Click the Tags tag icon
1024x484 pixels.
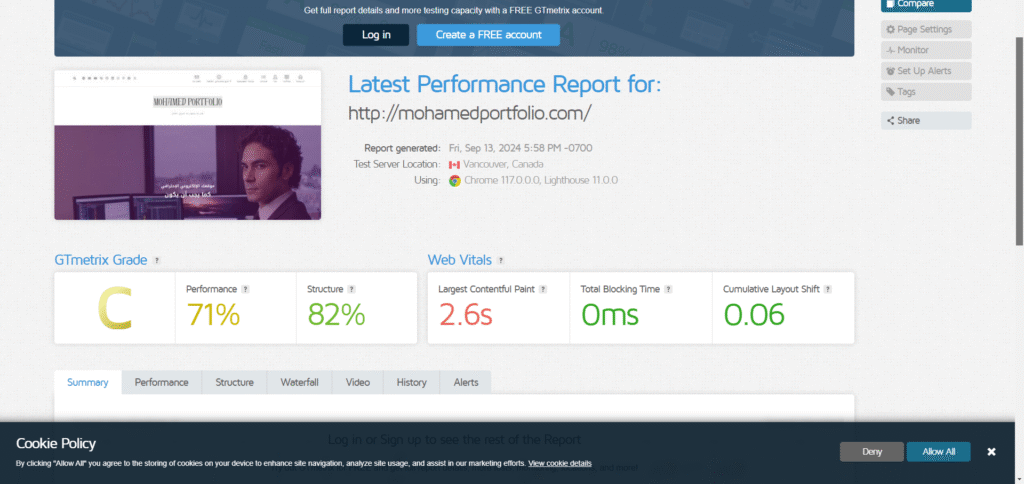(890, 92)
